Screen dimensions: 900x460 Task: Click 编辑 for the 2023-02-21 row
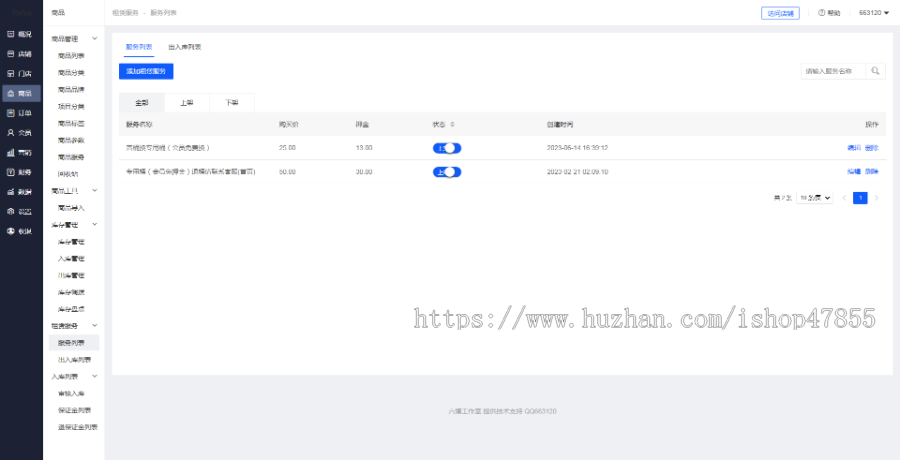[x=854, y=172]
